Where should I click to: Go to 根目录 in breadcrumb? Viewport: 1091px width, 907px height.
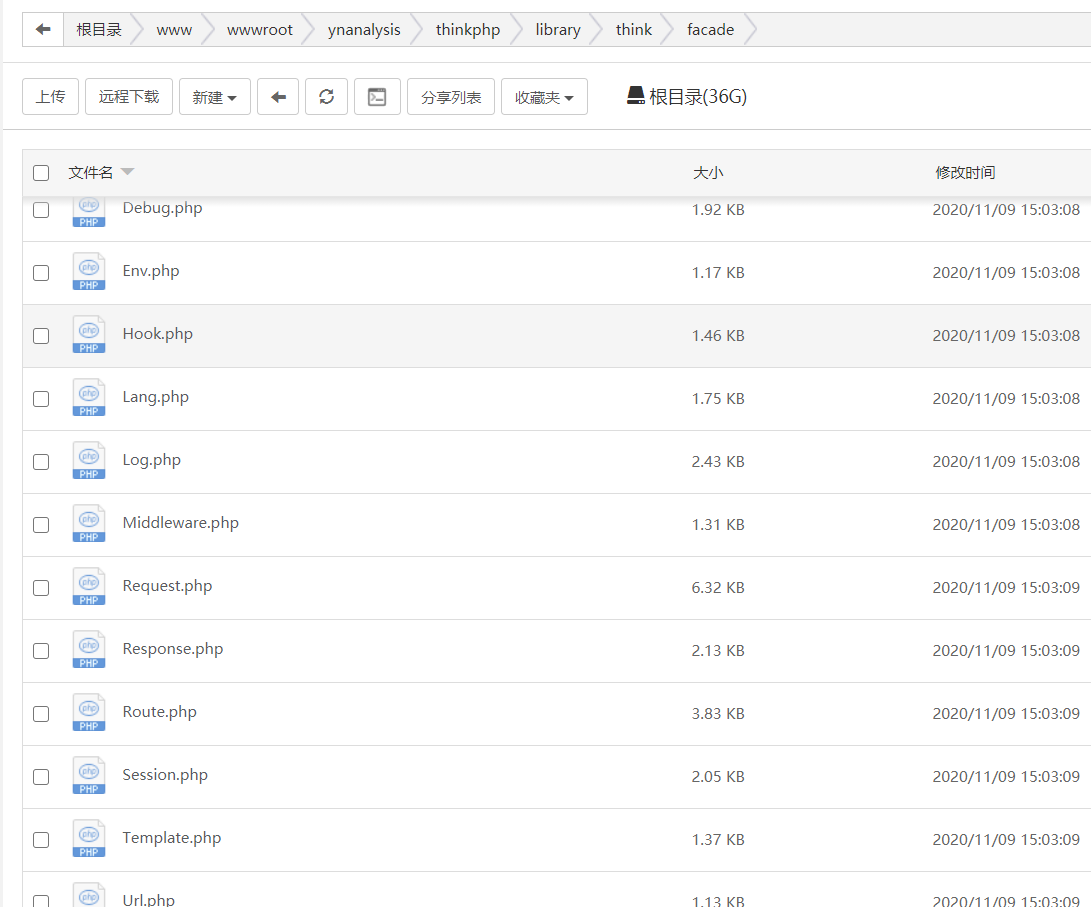point(99,29)
